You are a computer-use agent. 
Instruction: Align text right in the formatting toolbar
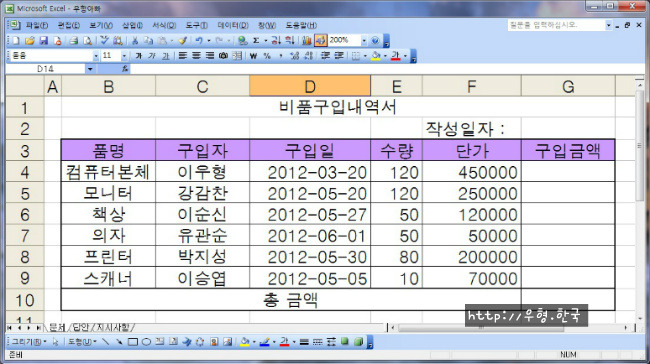tap(210, 56)
